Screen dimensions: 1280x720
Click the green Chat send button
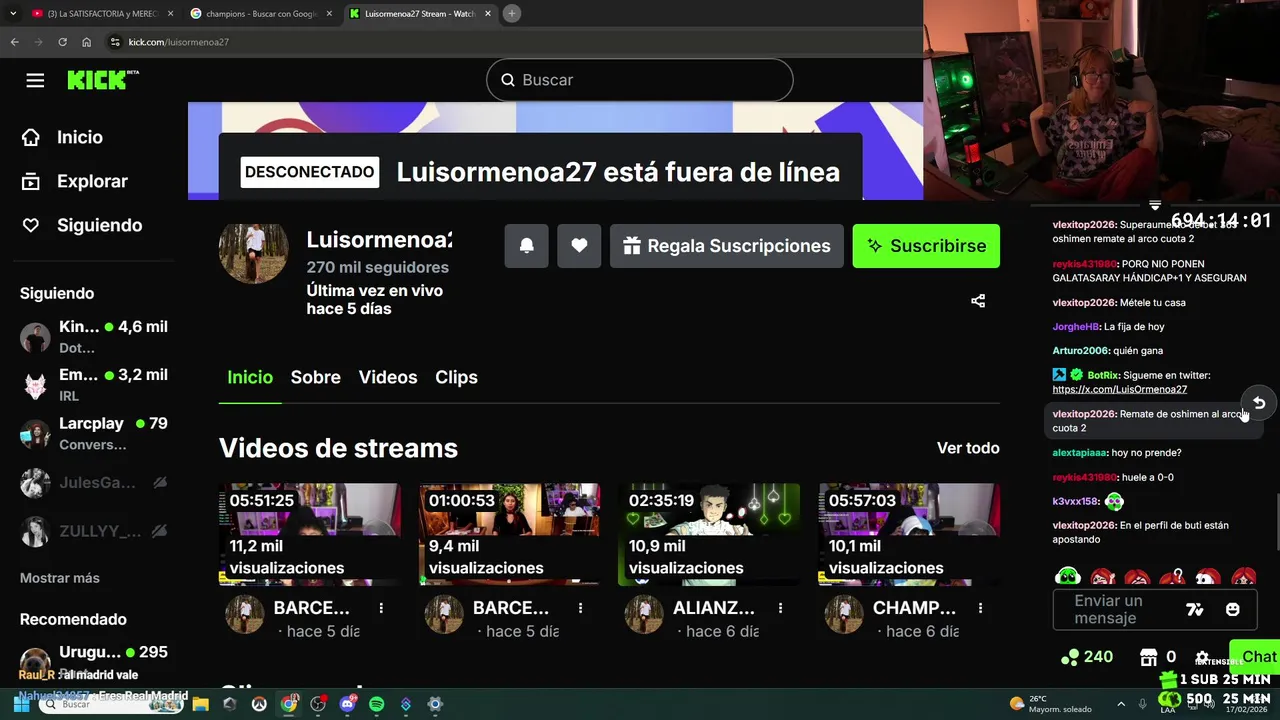1256,656
